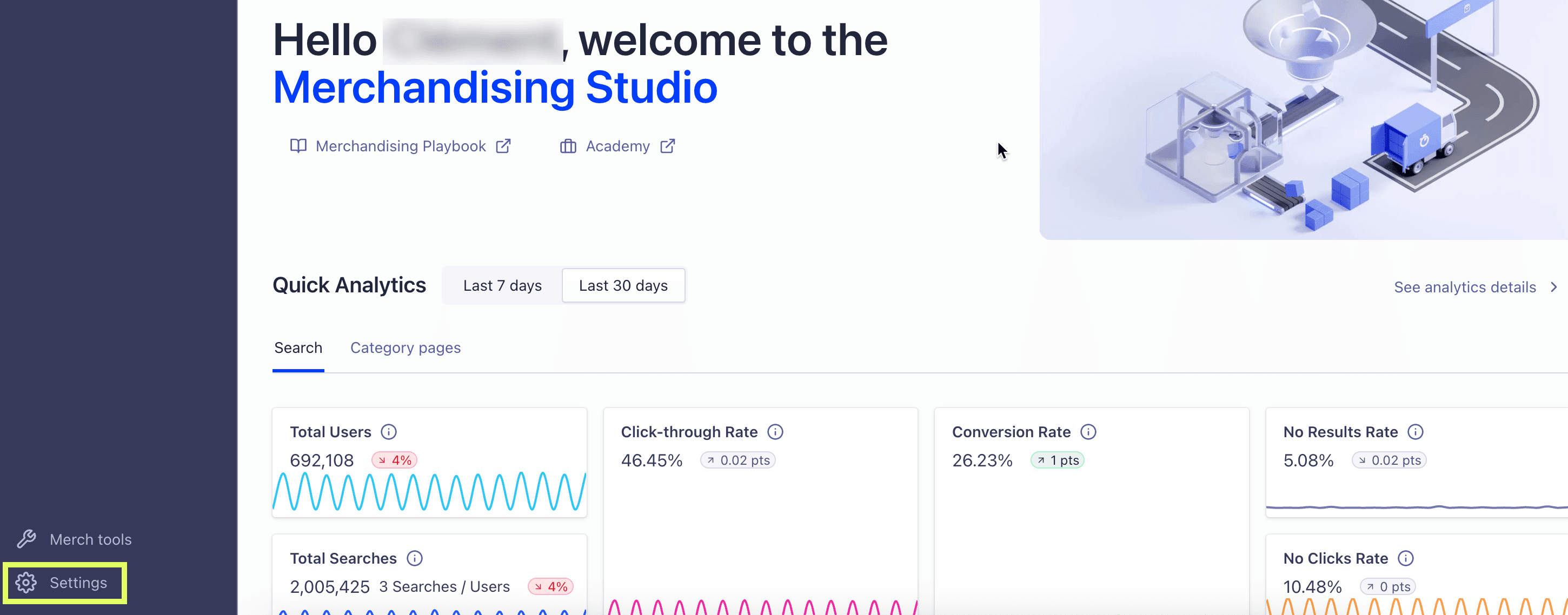The image size is (1568, 615).
Task: Open the Academy link
Action: click(x=617, y=146)
